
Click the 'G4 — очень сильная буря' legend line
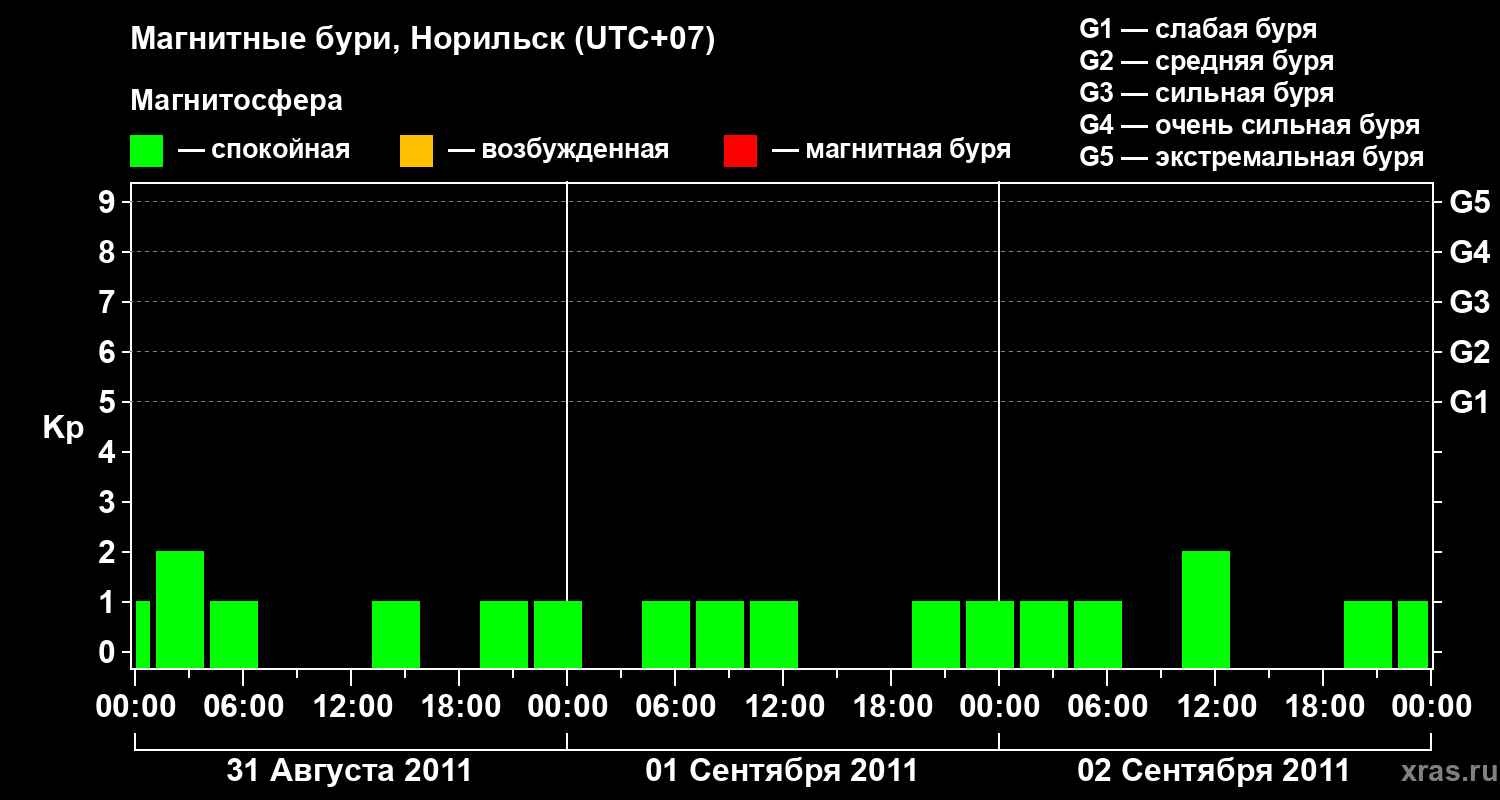click(x=1250, y=125)
